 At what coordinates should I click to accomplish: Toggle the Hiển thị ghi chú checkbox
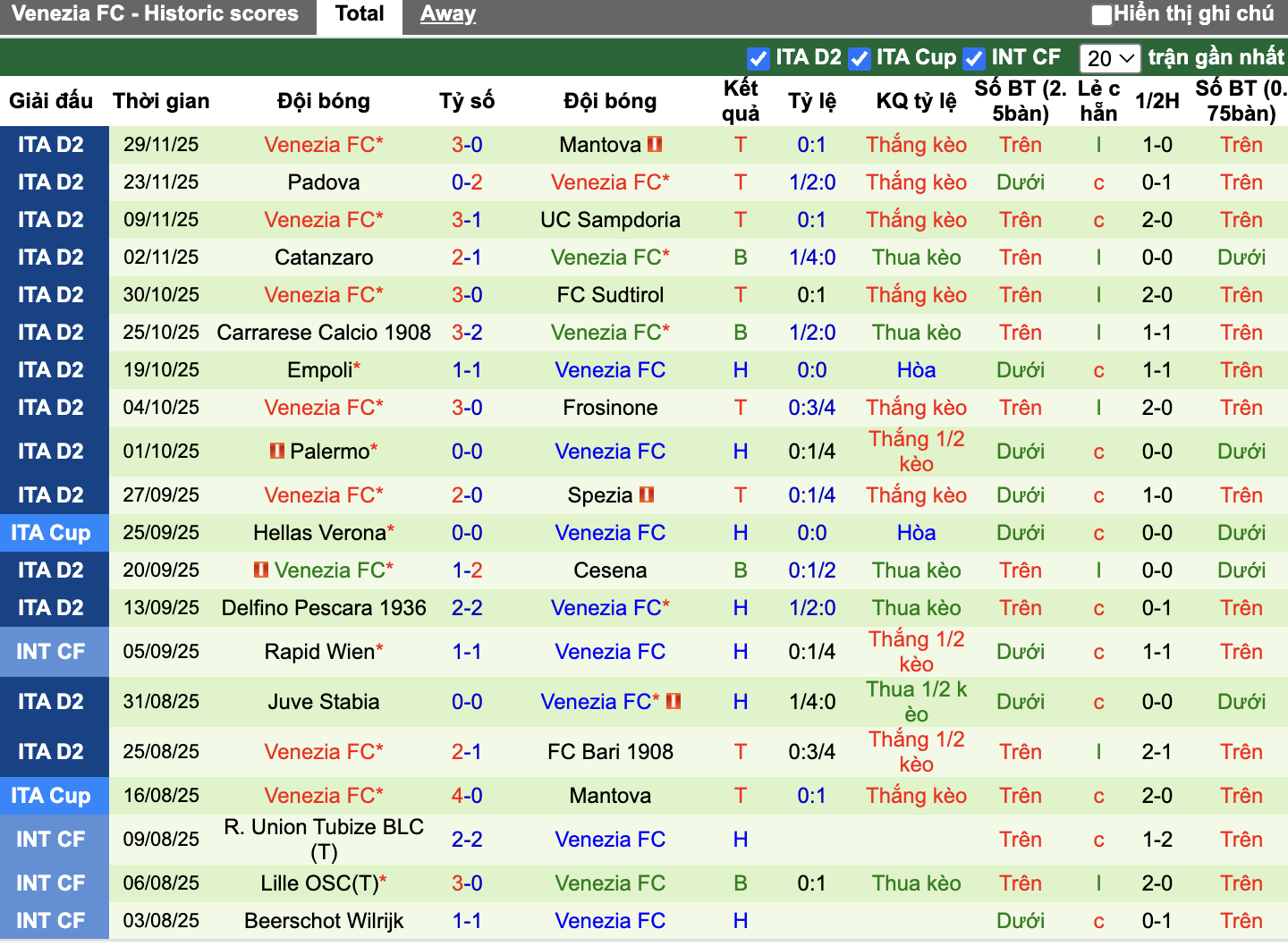click(x=1102, y=14)
